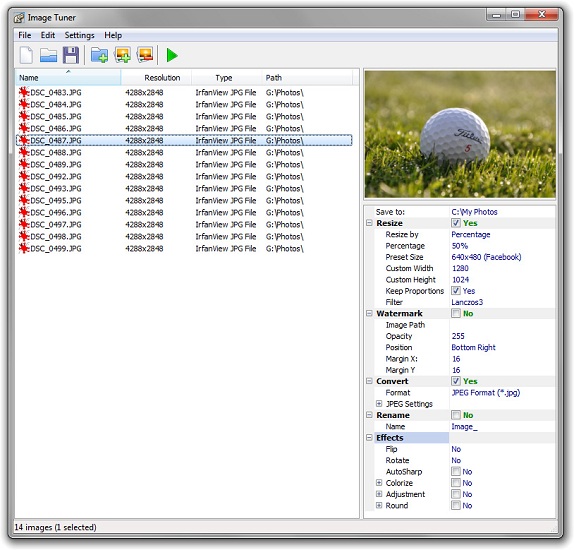
Task: Save settings with the floppy disk icon
Action: [71, 56]
